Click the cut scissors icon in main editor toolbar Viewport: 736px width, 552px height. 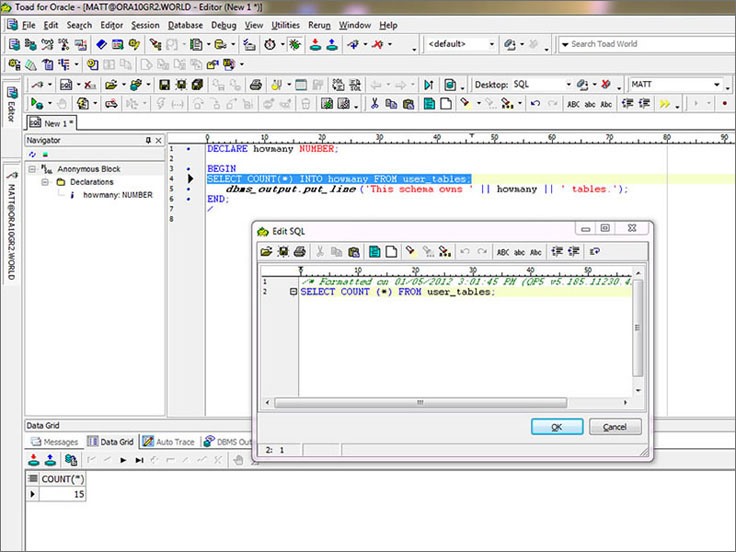pos(374,104)
